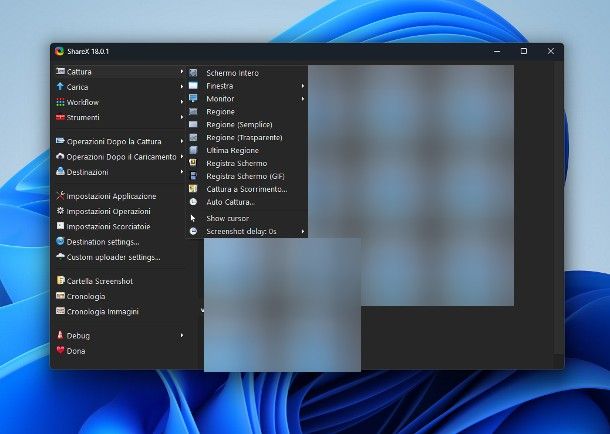The image size is (610, 434).
Task: Expand the Destinazioni submenu arrow
Action: (x=182, y=172)
